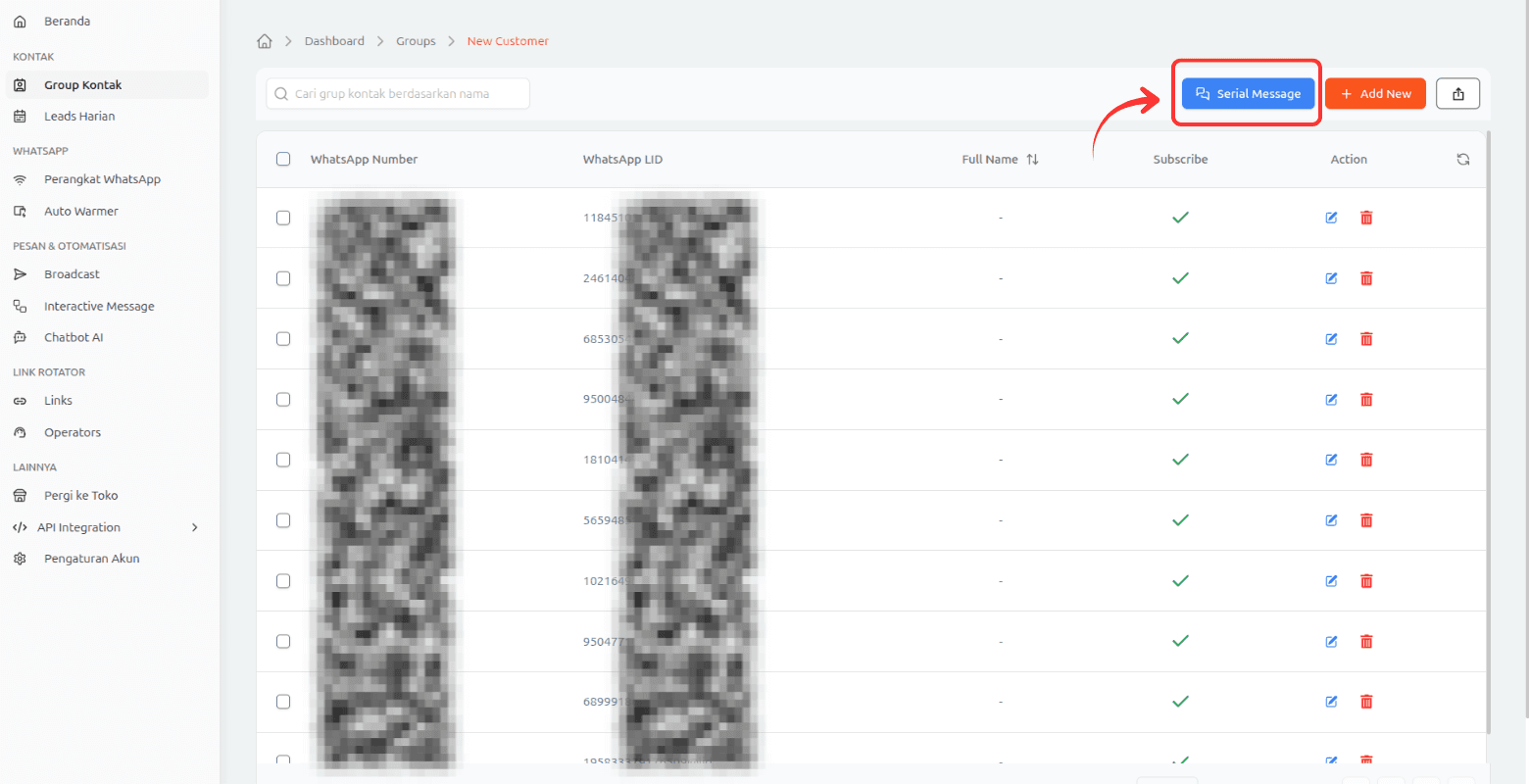Screen dimensions: 1529x784
Task: Click the table's vertical scrollbar
Action: pyautogui.click(x=1489, y=431)
